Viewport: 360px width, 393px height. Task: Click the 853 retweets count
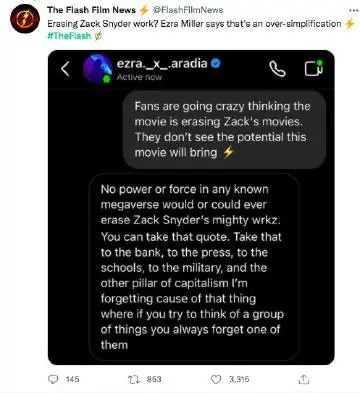pyautogui.click(x=154, y=379)
